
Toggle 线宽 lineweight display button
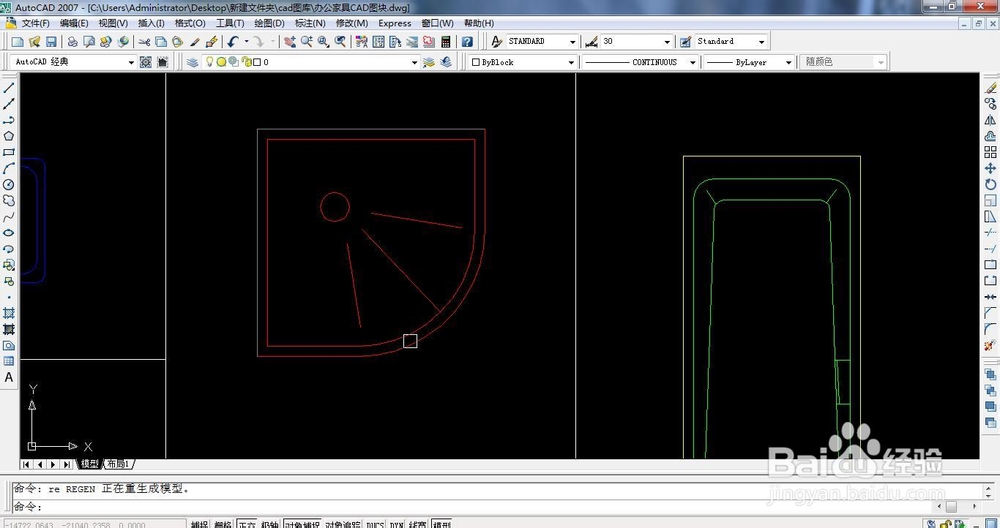(x=418, y=524)
